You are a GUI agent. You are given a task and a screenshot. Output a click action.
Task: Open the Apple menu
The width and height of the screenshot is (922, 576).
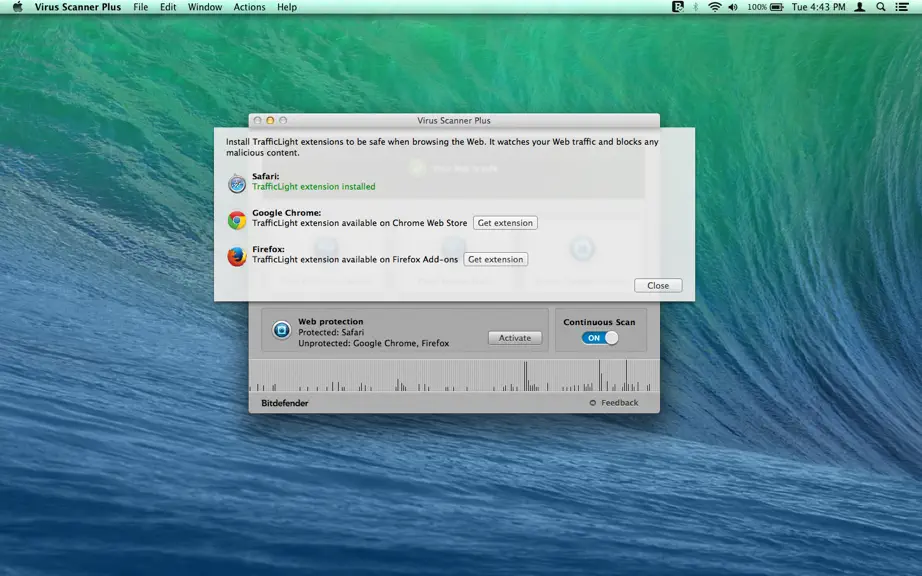[18, 7]
